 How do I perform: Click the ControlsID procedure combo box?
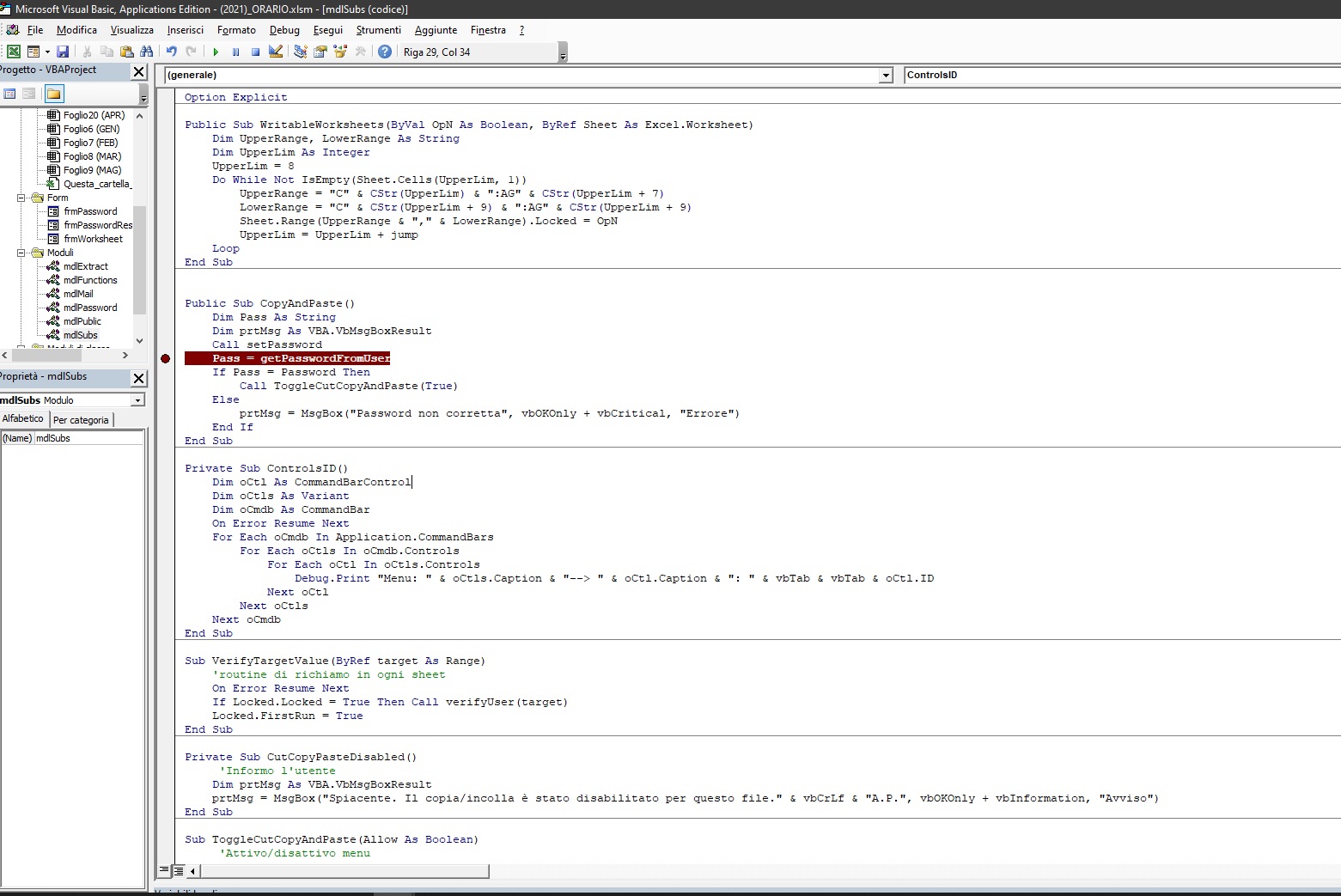[x=1122, y=76]
